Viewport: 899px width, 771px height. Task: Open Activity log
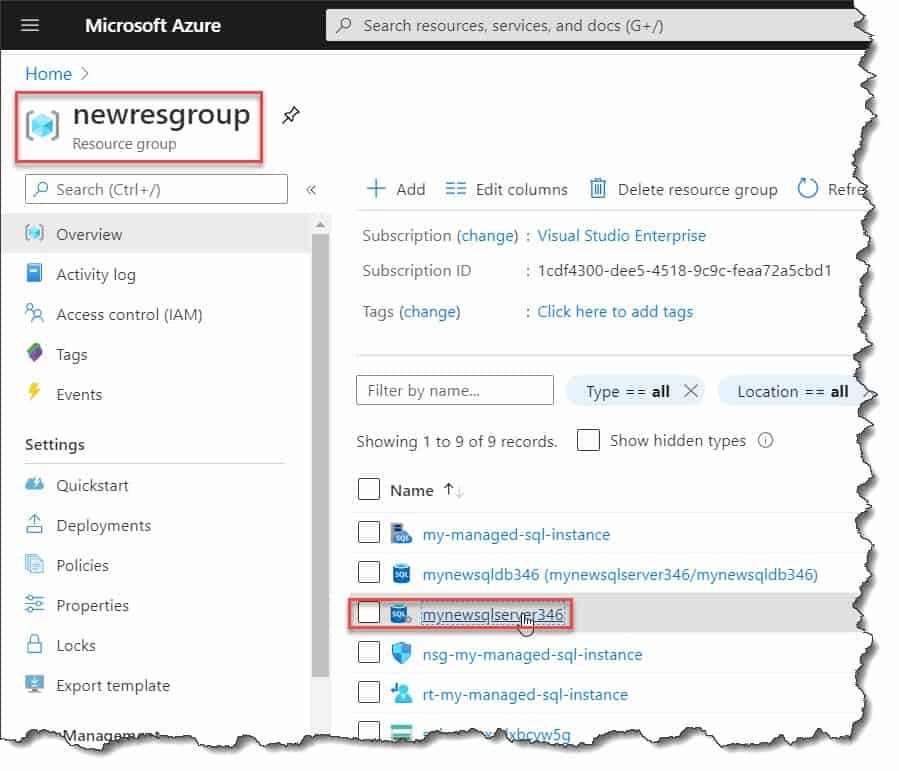point(96,275)
